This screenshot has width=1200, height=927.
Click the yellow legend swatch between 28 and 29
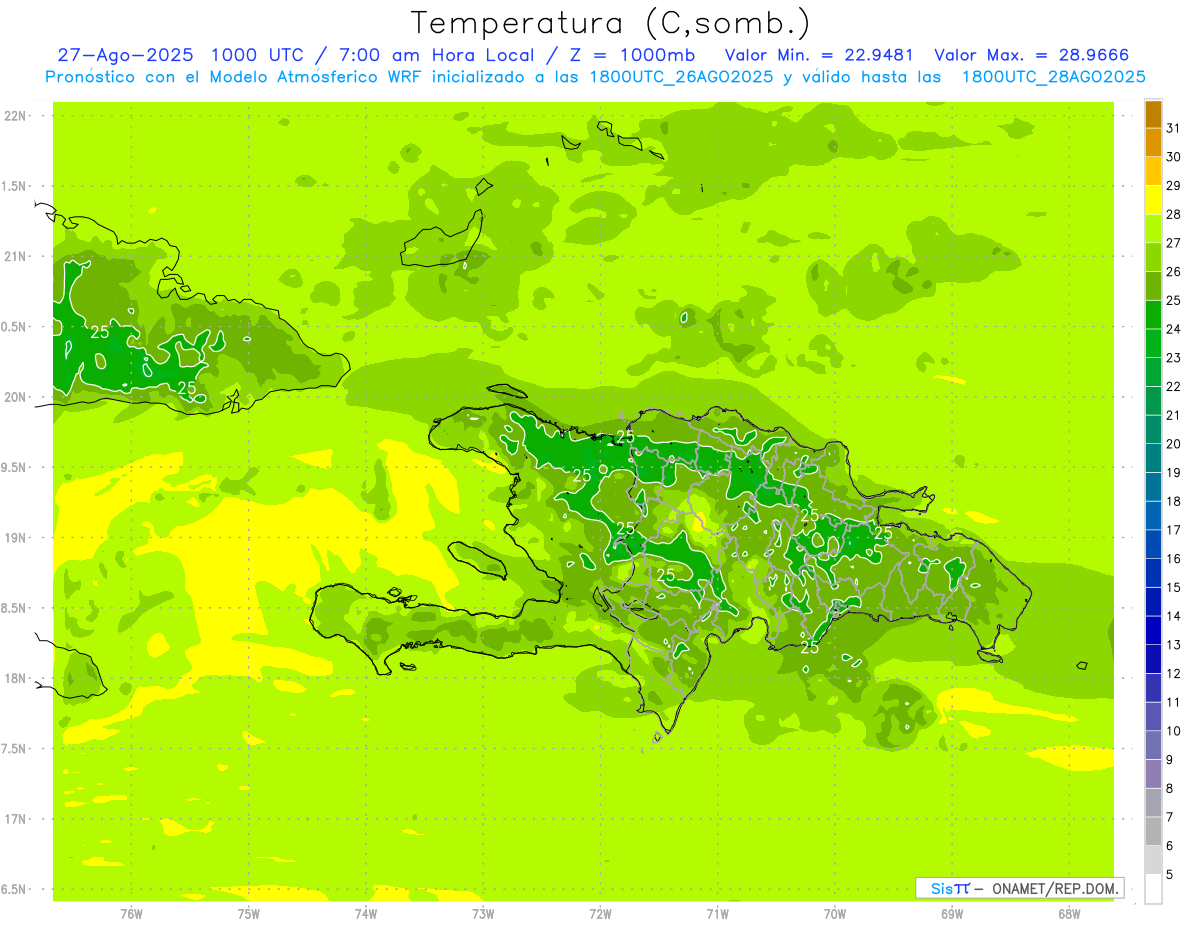pyautogui.click(x=1153, y=200)
